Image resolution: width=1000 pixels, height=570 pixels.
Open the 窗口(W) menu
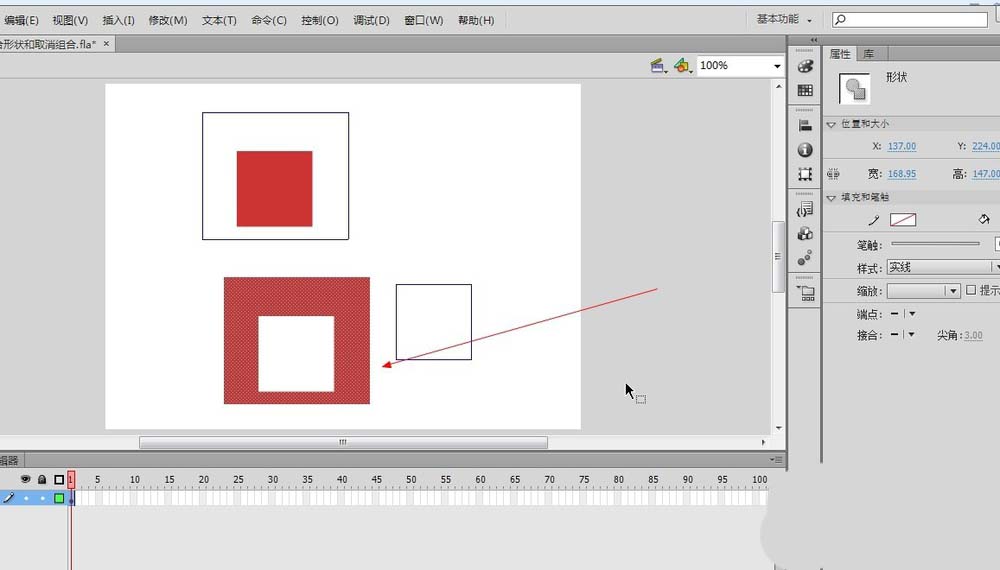tap(423, 20)
